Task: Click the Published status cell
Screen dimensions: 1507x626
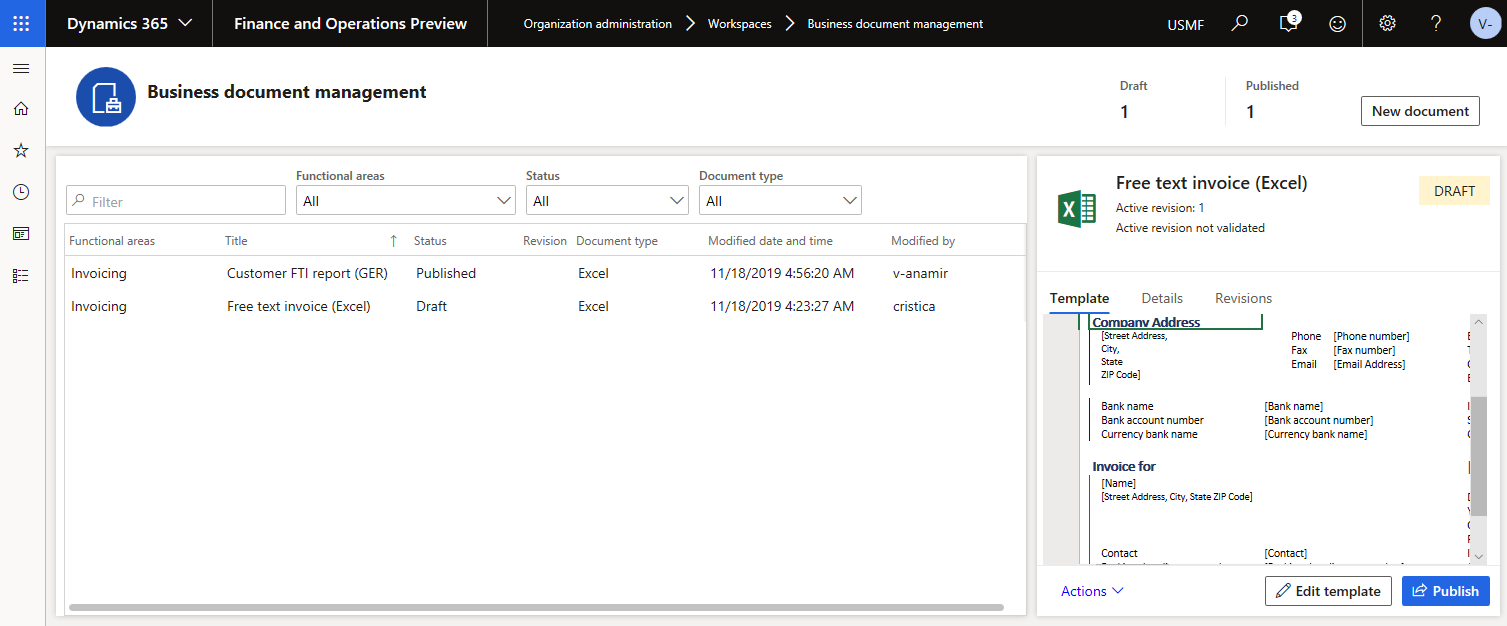Action: [446, 273]
